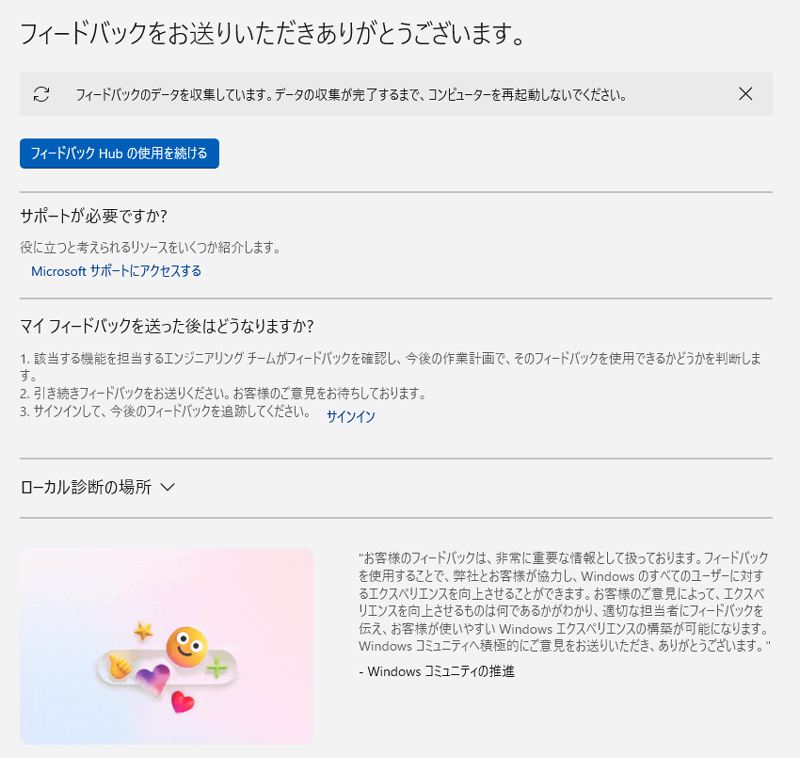Click the サポートが必要ですか? section heading
This screenshot has width=800, height=758.
94,216
